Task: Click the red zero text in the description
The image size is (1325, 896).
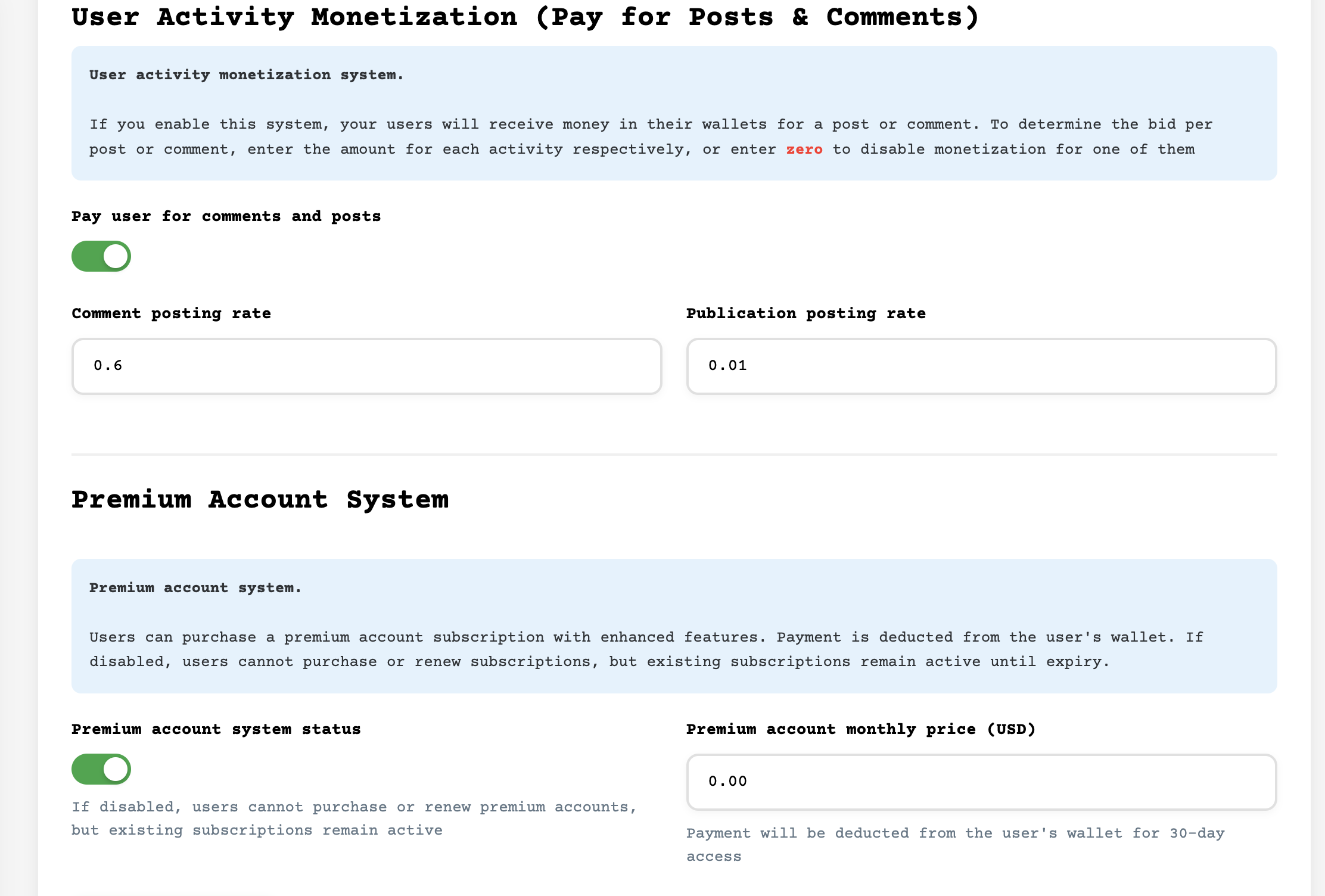Action: click(804, 150)
